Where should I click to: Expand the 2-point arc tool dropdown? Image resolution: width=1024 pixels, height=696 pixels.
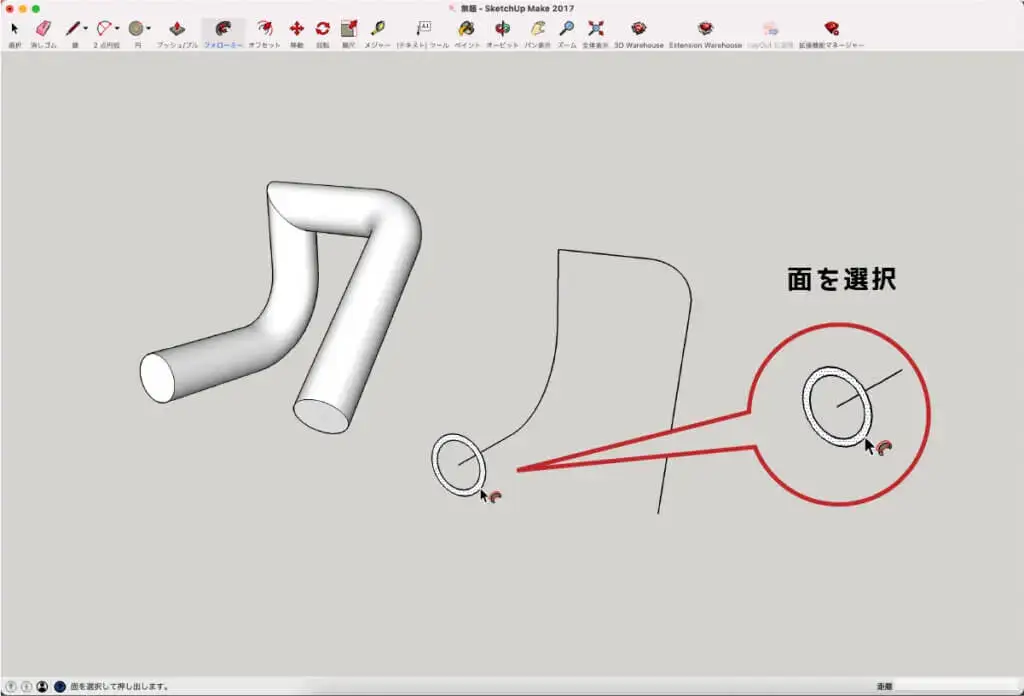pyautogui.click(x=118, y=29)
